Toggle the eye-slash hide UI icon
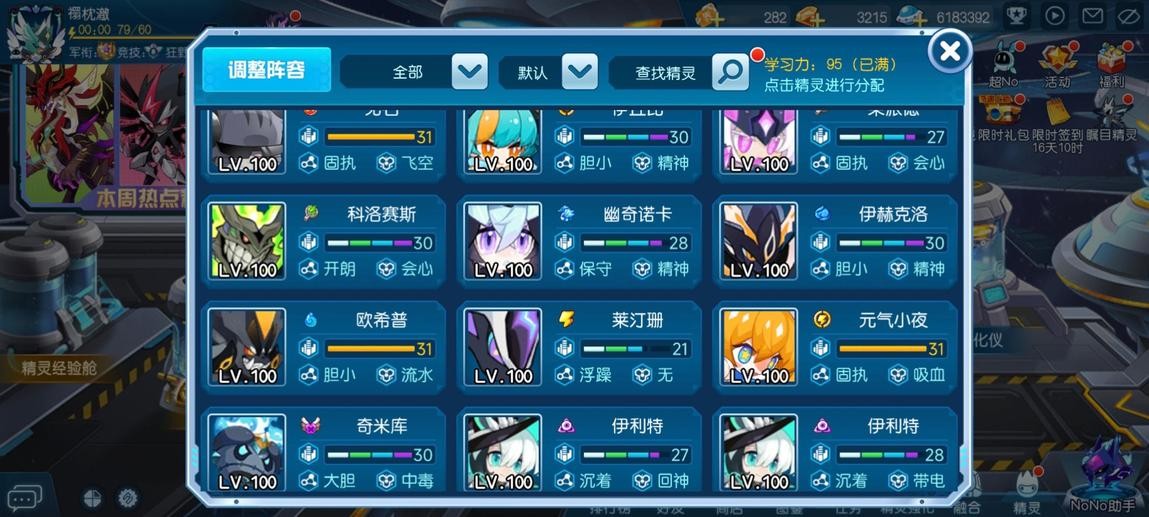 pos(1131,15)
